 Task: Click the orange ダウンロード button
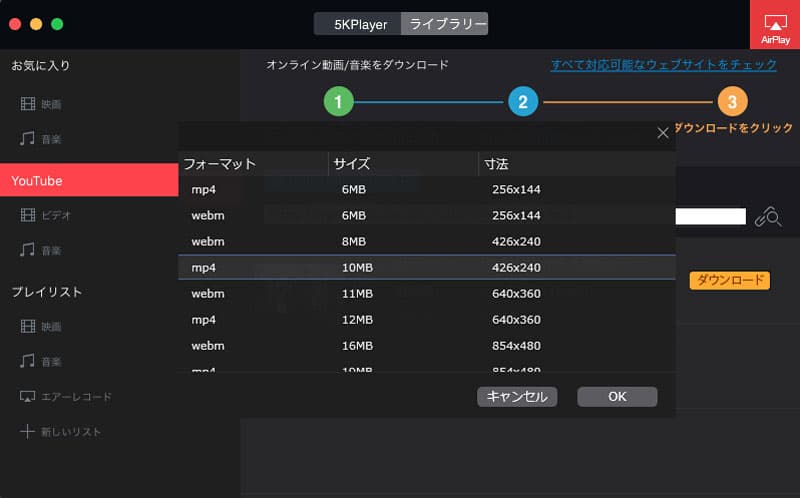pos(730,280)
